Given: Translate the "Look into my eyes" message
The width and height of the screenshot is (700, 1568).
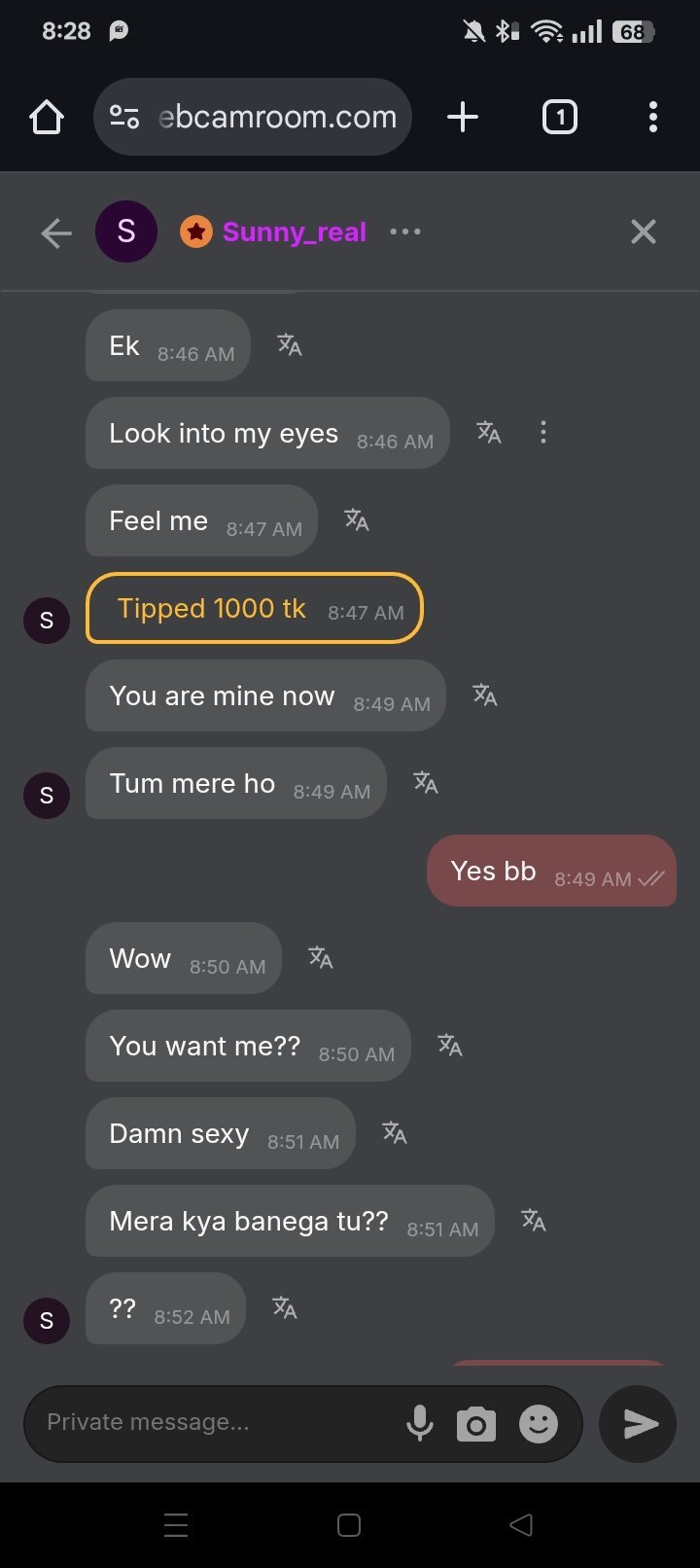Looking at the screenshot, I should (489, 433).
